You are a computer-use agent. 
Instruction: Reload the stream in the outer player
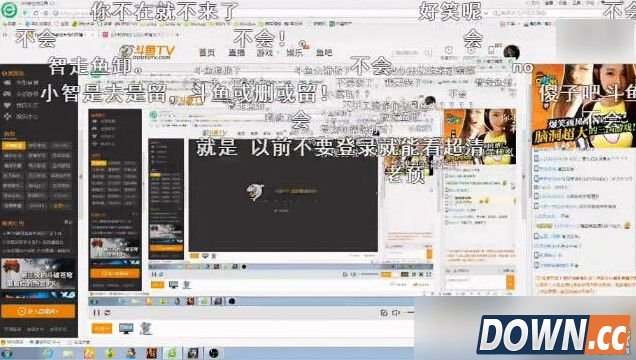tap(107, 313)
